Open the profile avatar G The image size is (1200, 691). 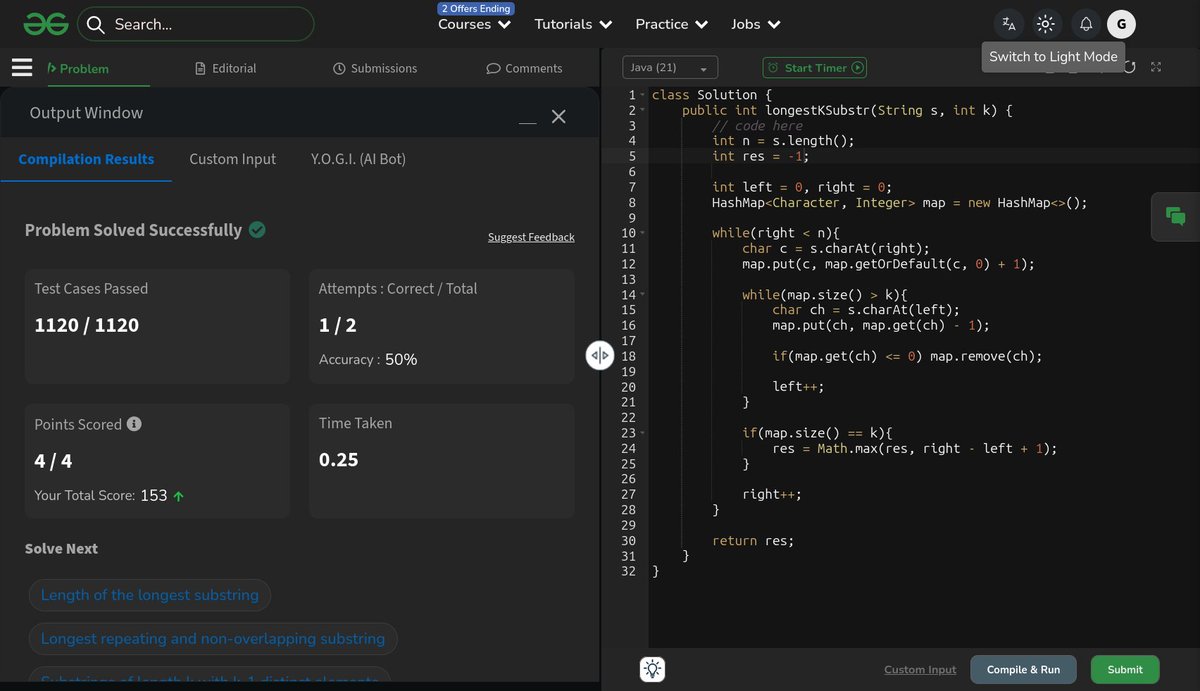(x=1121, y=24)
